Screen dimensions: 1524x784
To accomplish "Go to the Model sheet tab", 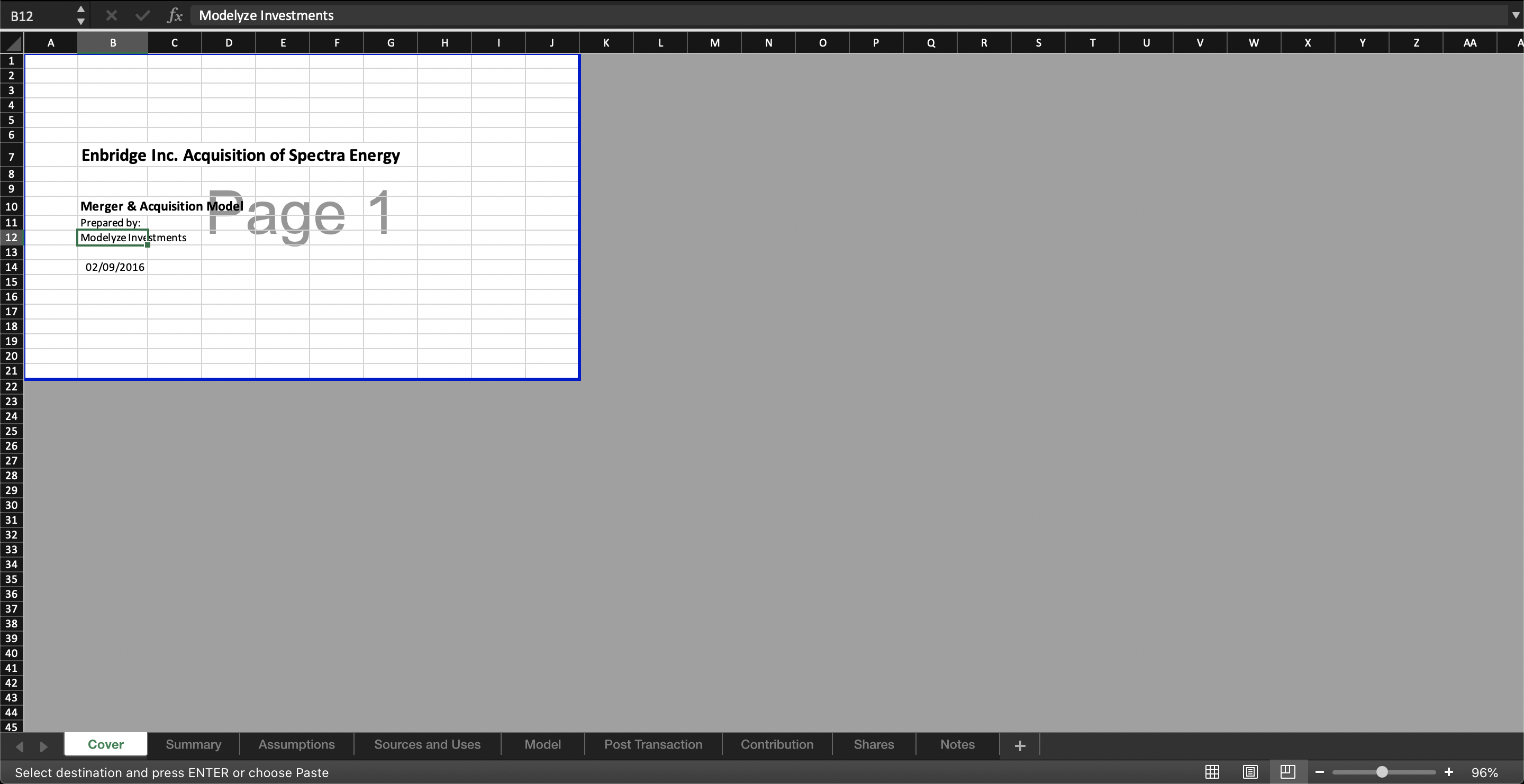I will 542,744.
